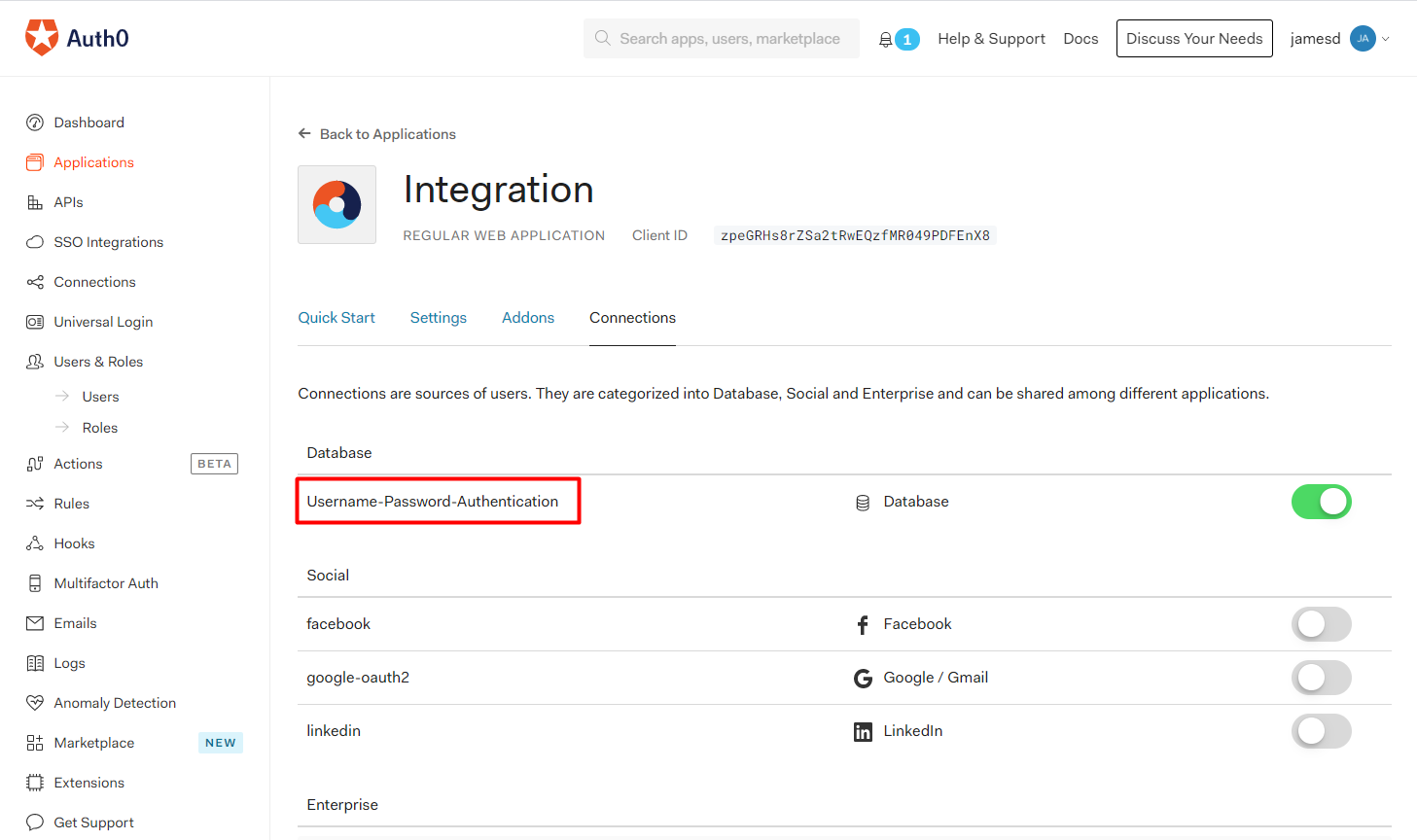
Task: Click the Multifactor Auth icon
Action: coord(35,583)
